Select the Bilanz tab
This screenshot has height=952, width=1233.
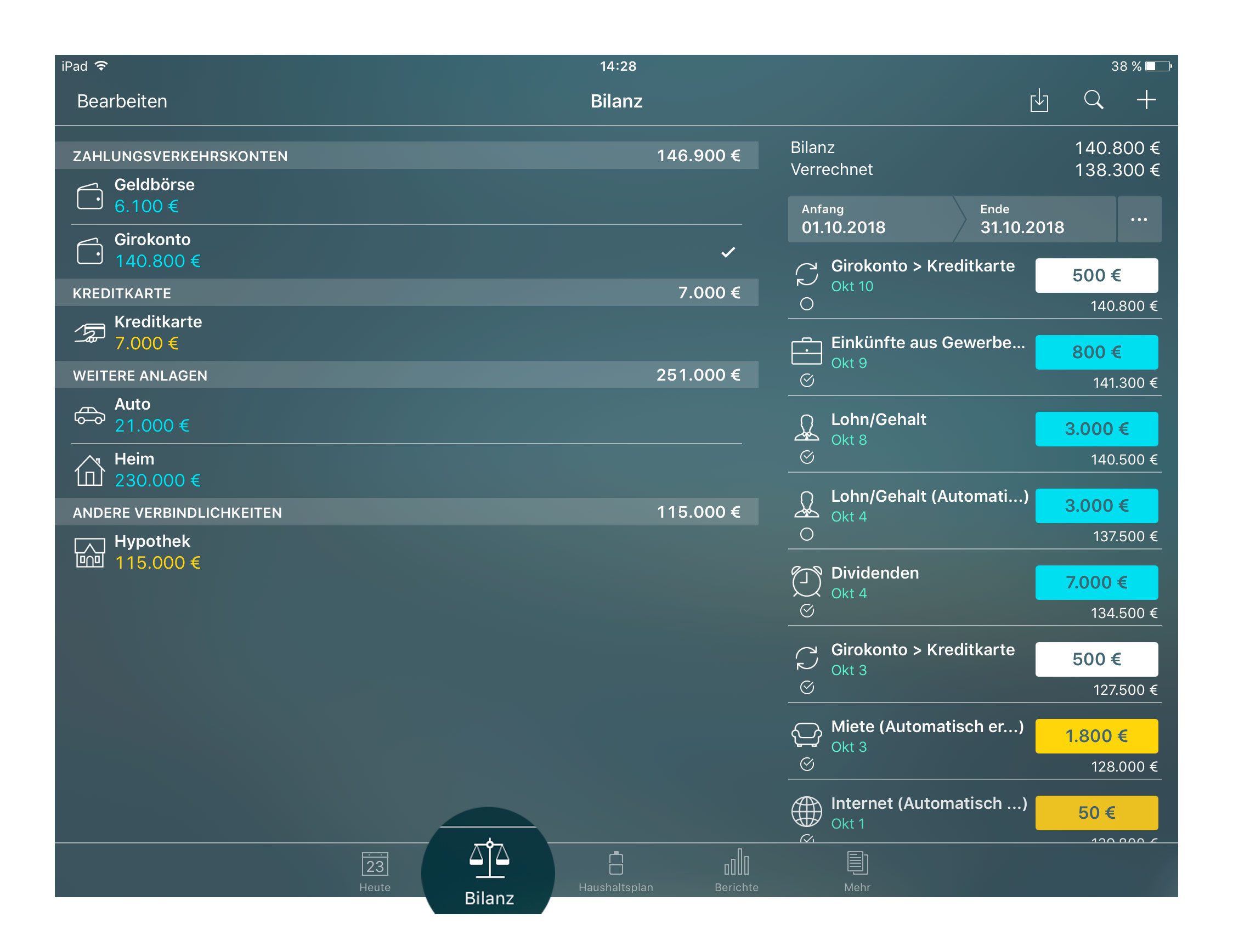click(x=489, y=872)
